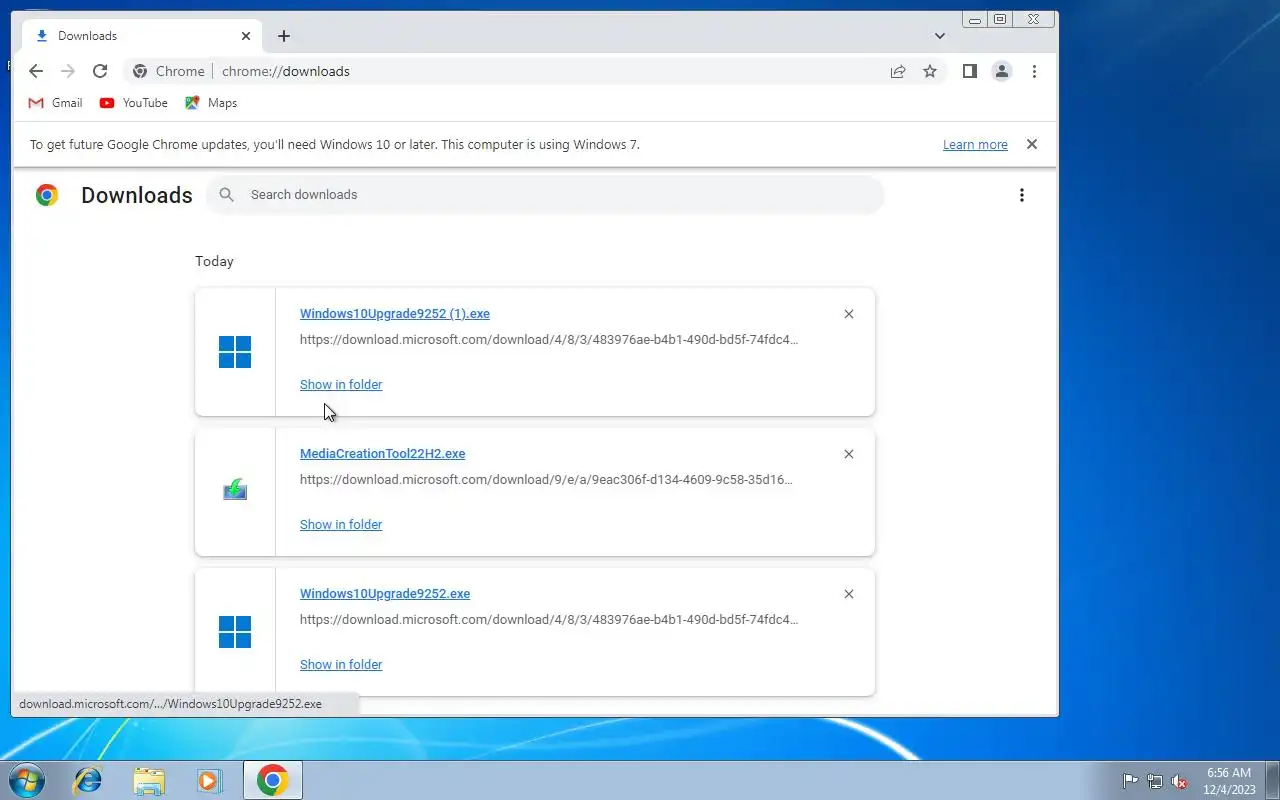Select the Downloads tab
Screen dimensions: 1280x800
pyautogui.click(x=140, y=36)
